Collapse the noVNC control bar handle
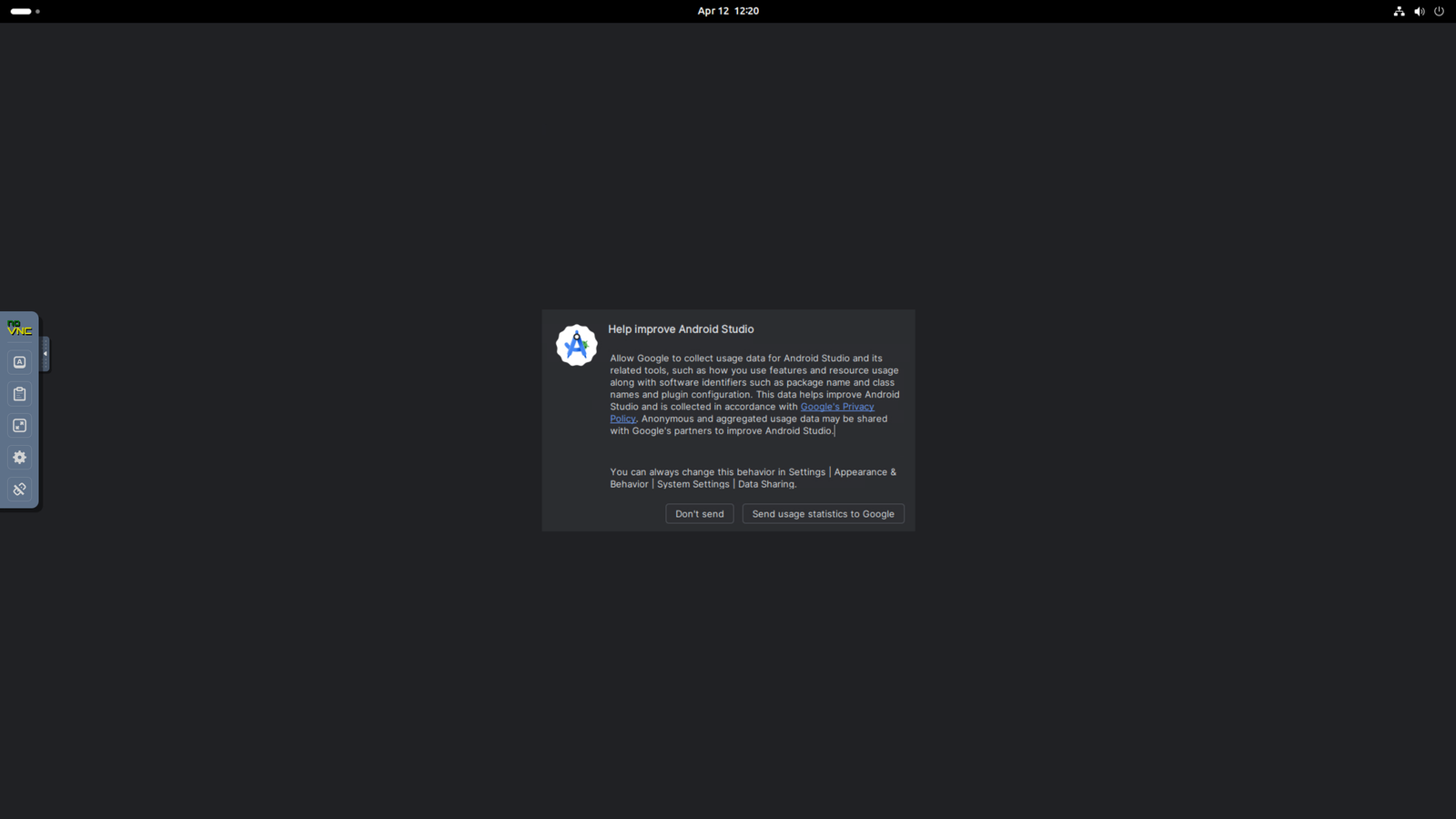Viewport: 1456px width, 819px height. click(45, 354)
